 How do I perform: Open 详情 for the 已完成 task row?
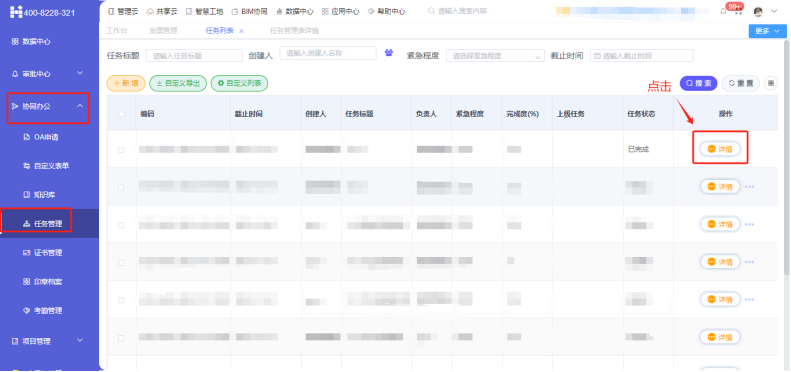pyautogui.click(x=720, y=149)
